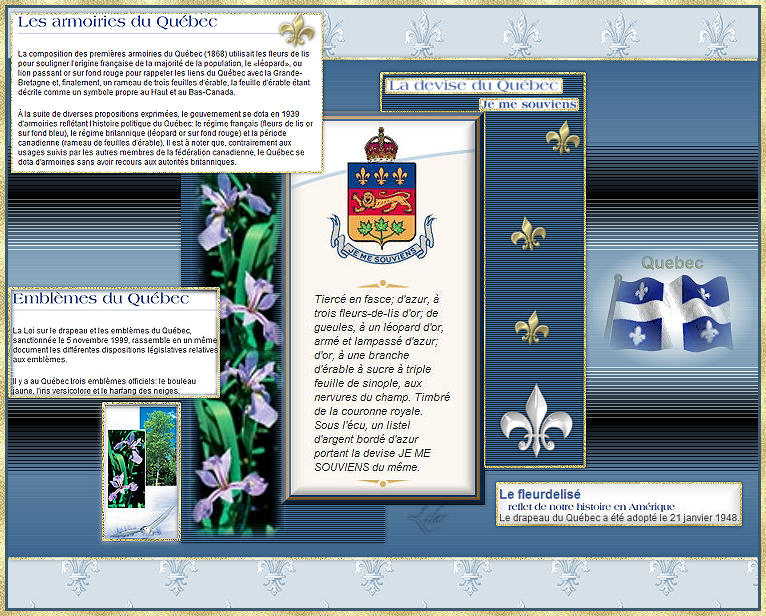This screenshot has height=616, width=766.
Task: Click the gold lion on the red shield band
Action: click(x=382, y=202)
